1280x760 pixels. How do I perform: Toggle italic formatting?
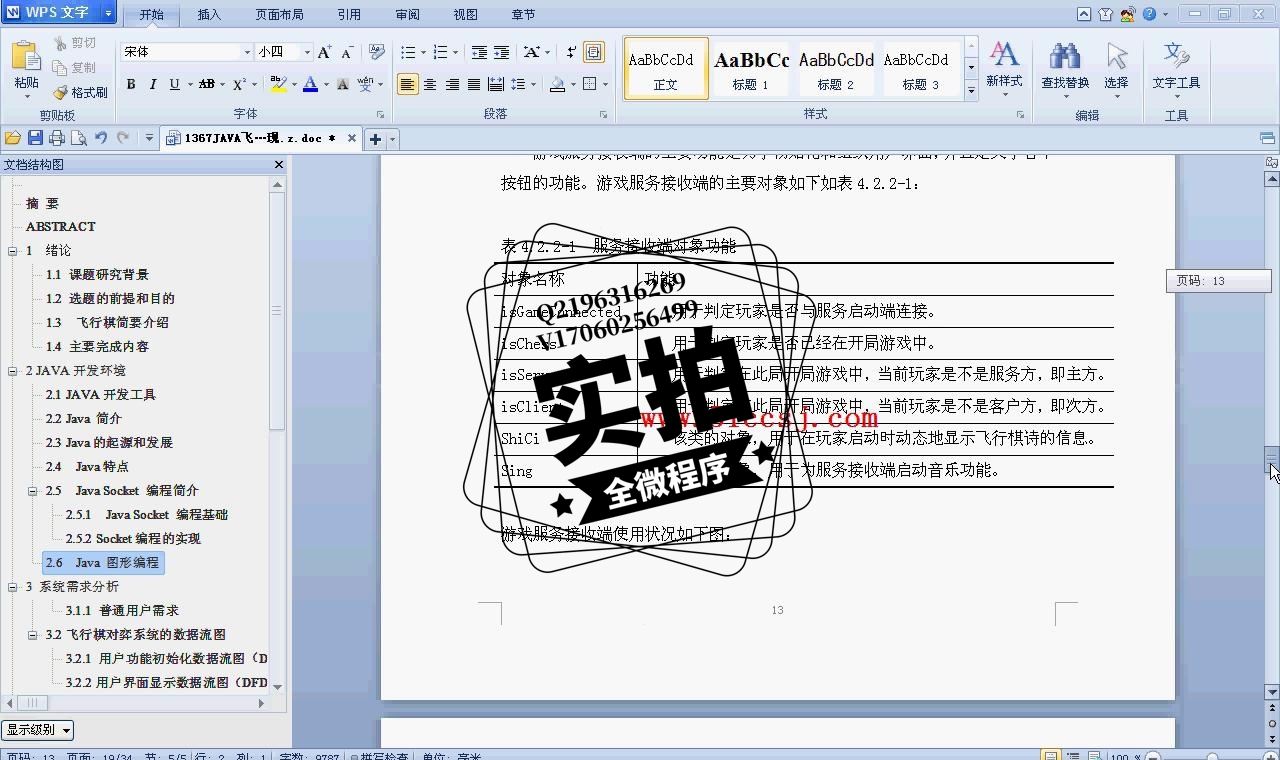point(153,85)
